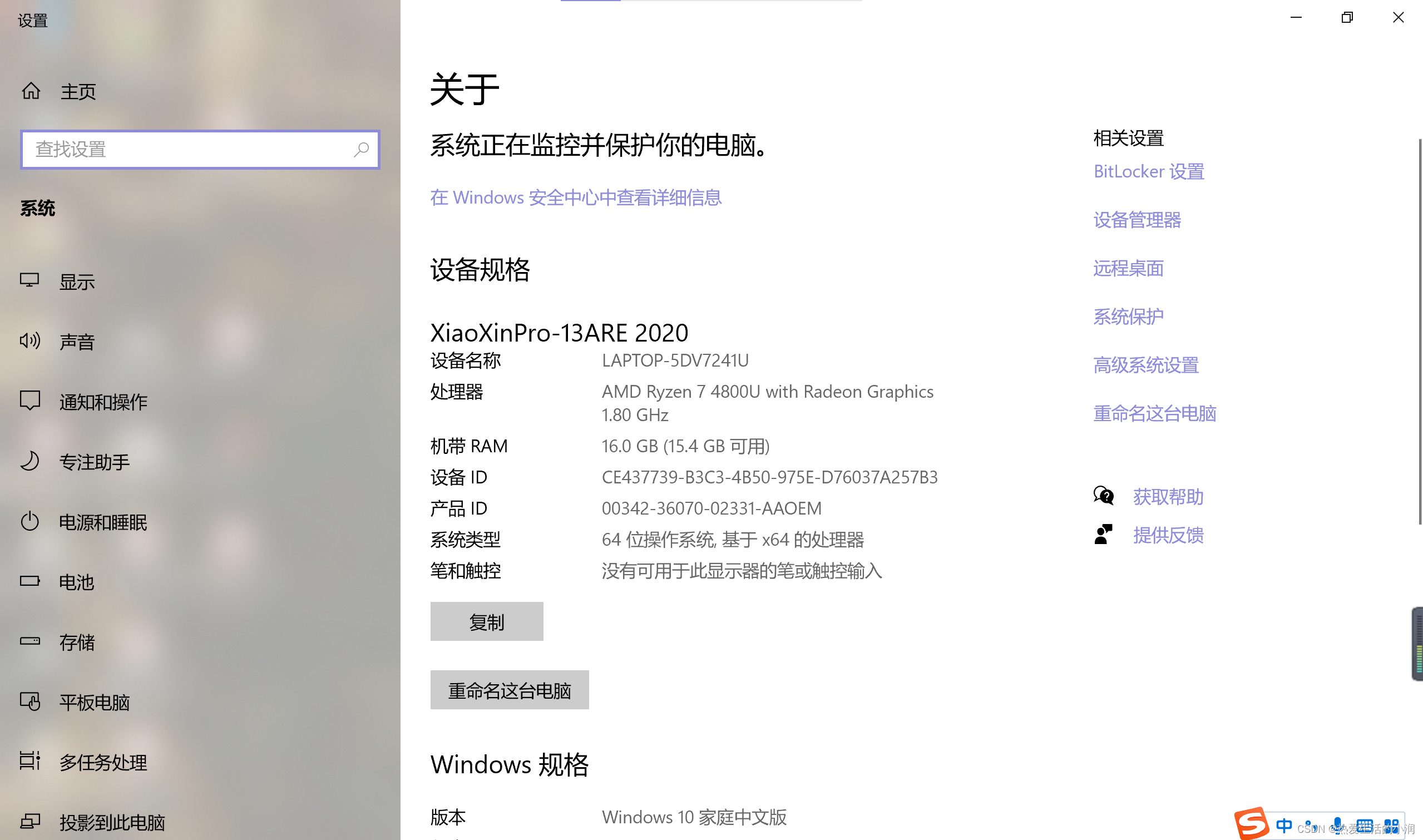Open Focus assist moon icon

[29, 461]
